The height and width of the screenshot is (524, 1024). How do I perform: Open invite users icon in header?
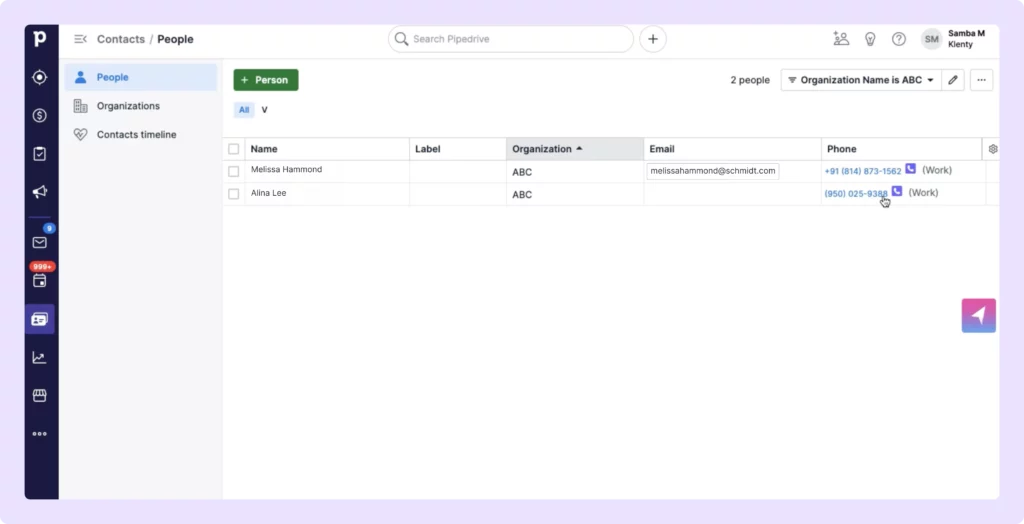(841, 39)
